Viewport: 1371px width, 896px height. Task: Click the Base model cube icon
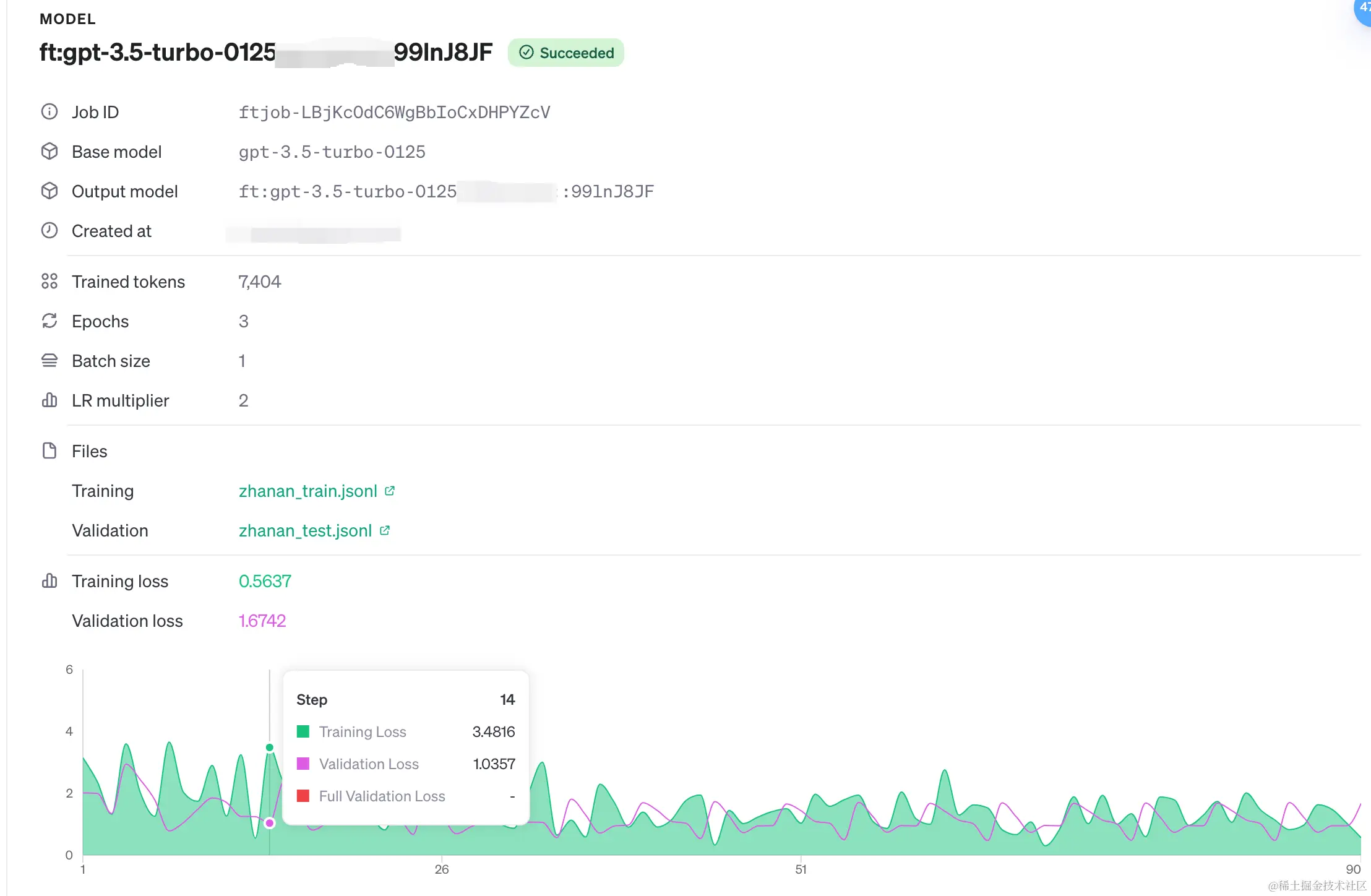point(49,152)
